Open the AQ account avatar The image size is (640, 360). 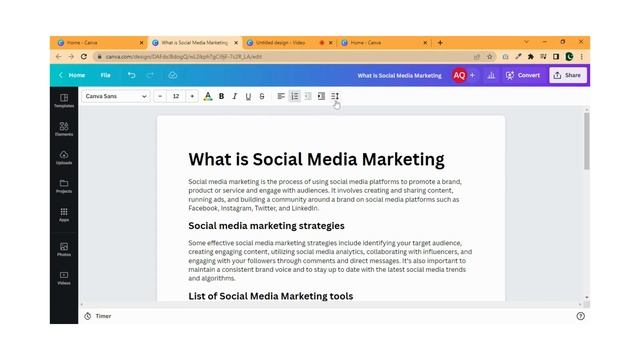pyautogui.click(x=459, y=76)
